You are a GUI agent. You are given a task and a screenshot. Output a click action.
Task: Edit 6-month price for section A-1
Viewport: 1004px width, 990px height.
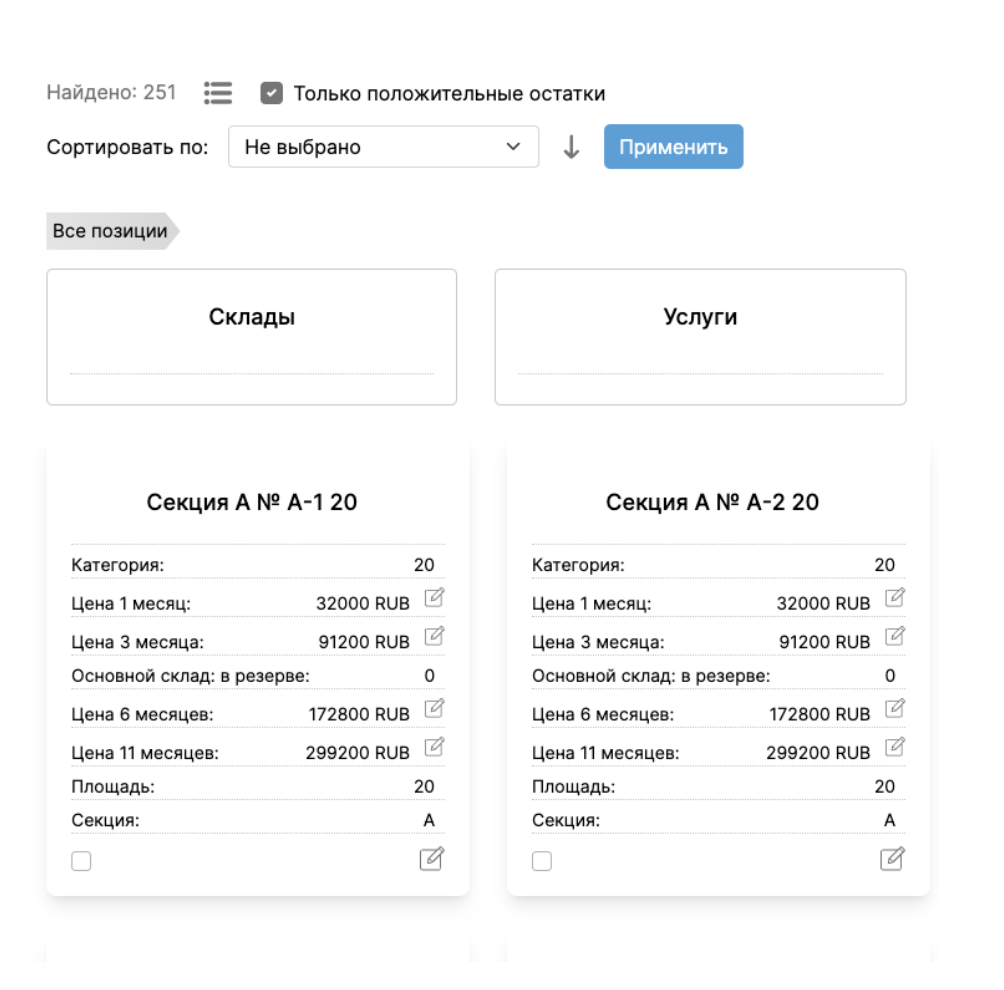[434, 709]
